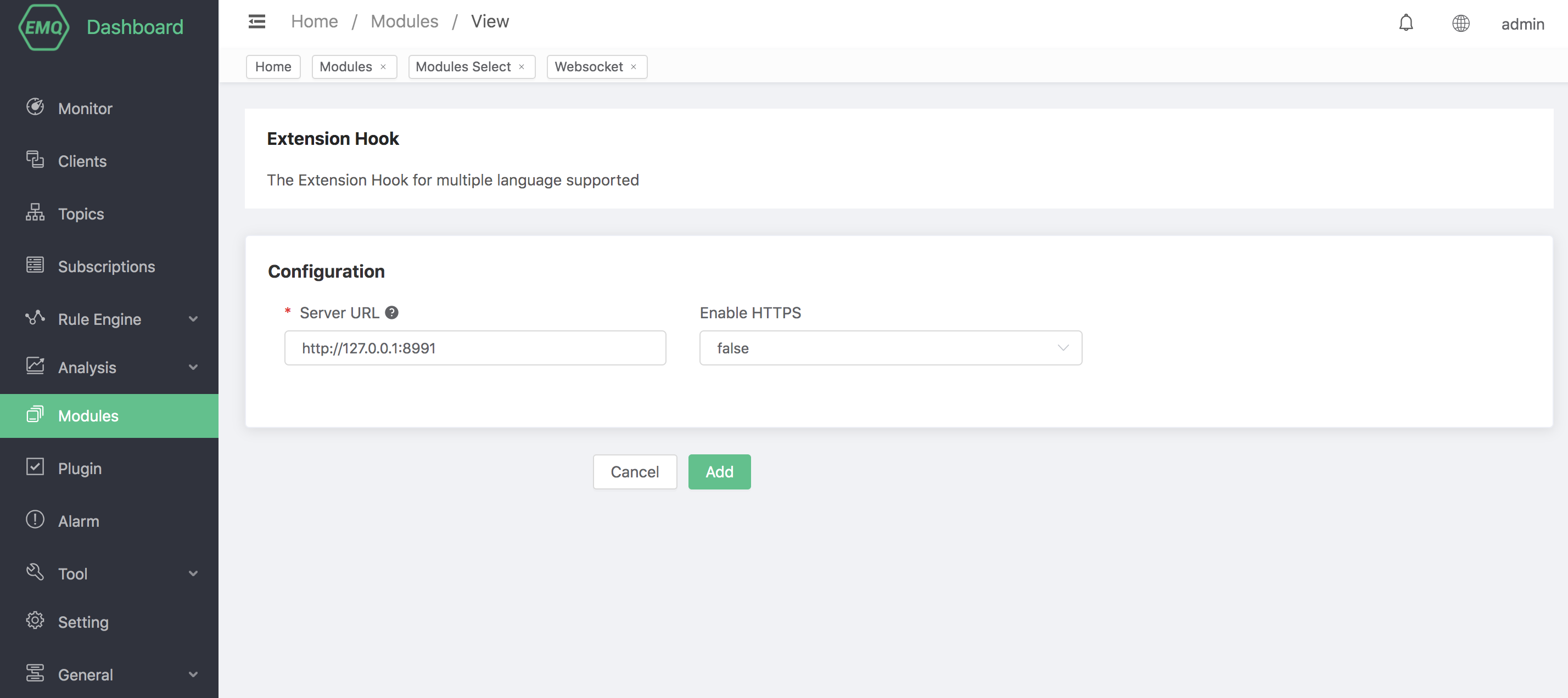The image size is (1568, 698).
Task: Click the green Add button
Action: pos(719,471)
